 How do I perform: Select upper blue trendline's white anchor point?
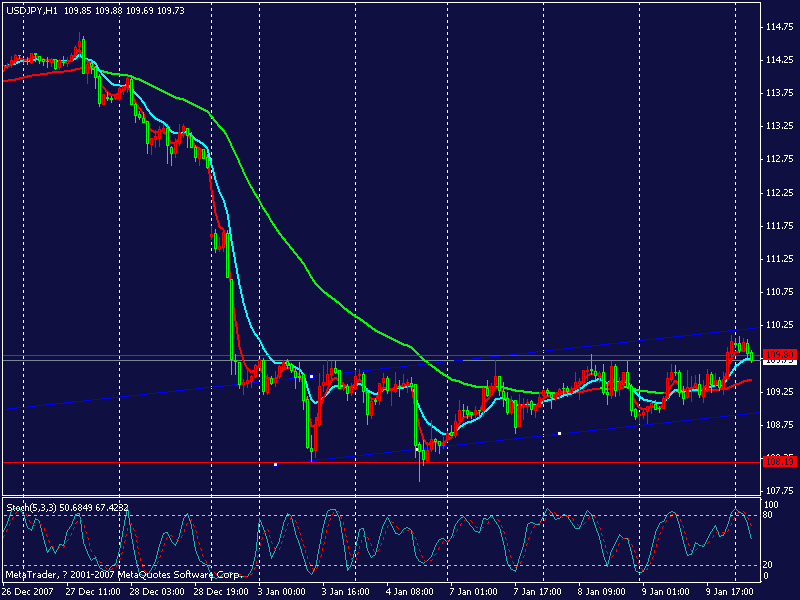312,377
